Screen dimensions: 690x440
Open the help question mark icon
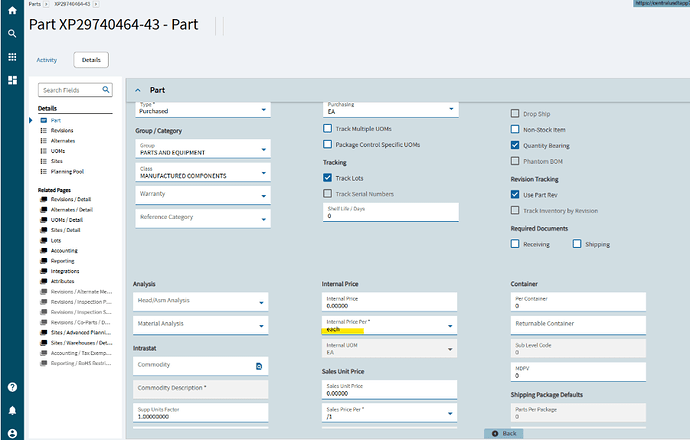pyautogui.click(x=12, y=387)
